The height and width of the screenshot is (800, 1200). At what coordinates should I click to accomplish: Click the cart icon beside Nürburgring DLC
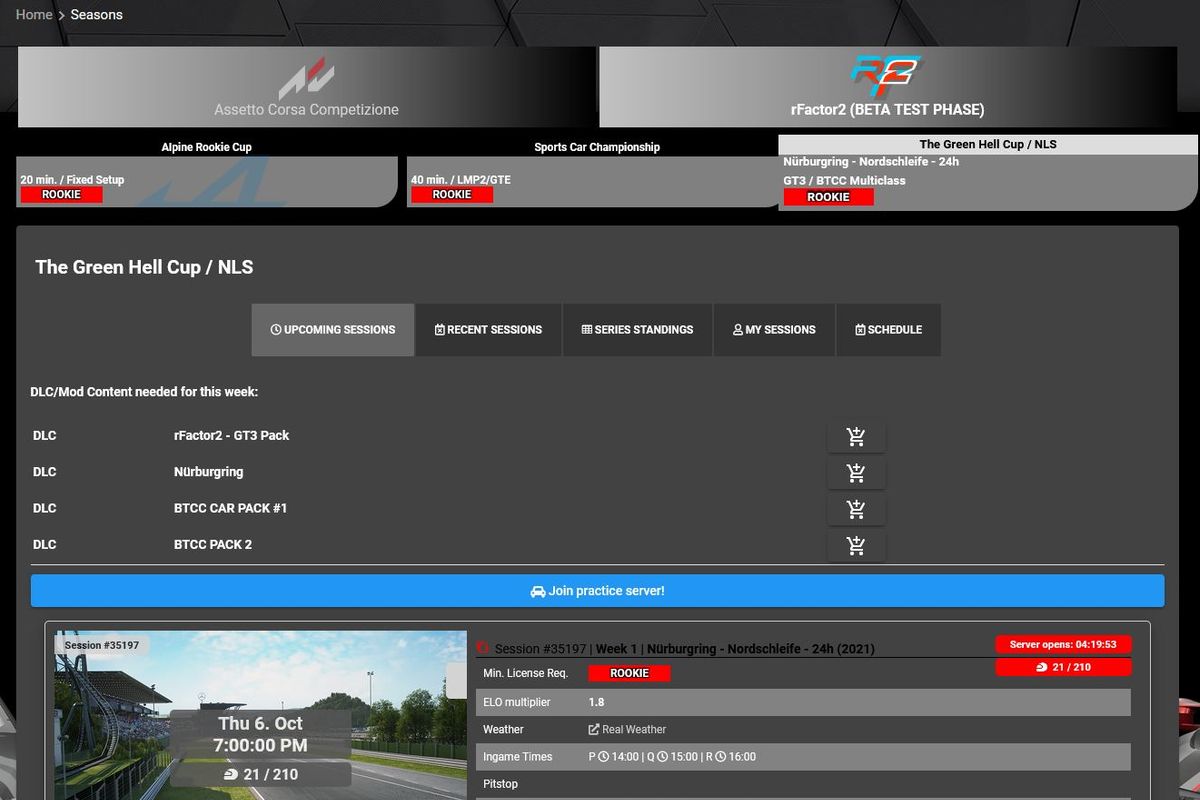click(x=856, y=472)
